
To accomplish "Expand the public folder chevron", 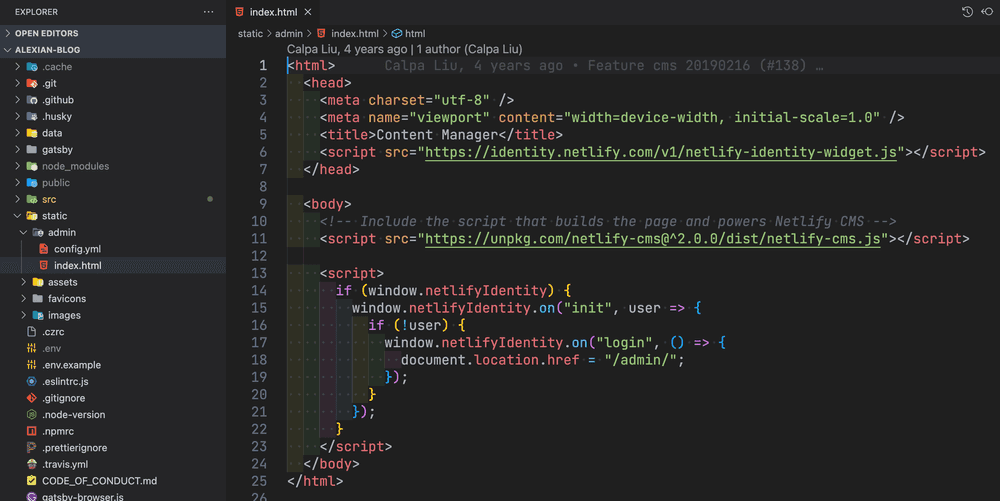I will coord(18,182).
